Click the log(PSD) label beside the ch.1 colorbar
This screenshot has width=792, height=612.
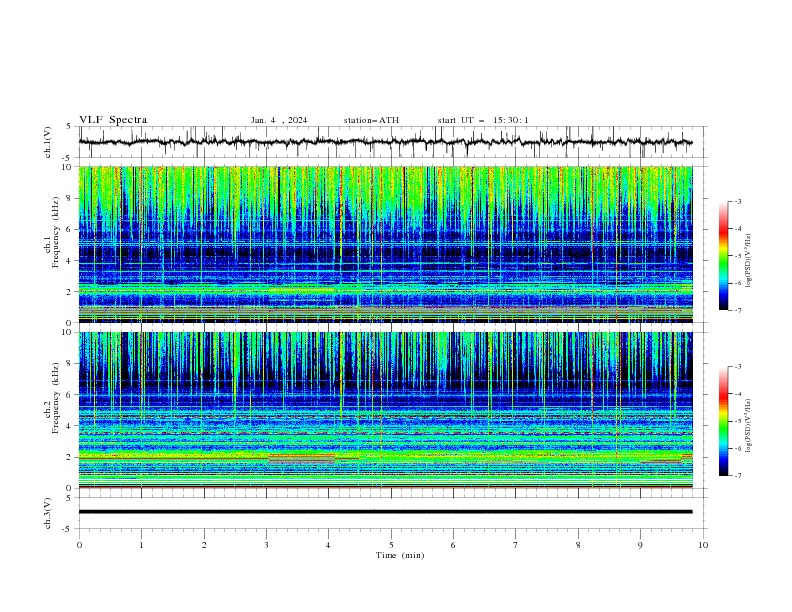pyautogui.click(x=749, y=261)
